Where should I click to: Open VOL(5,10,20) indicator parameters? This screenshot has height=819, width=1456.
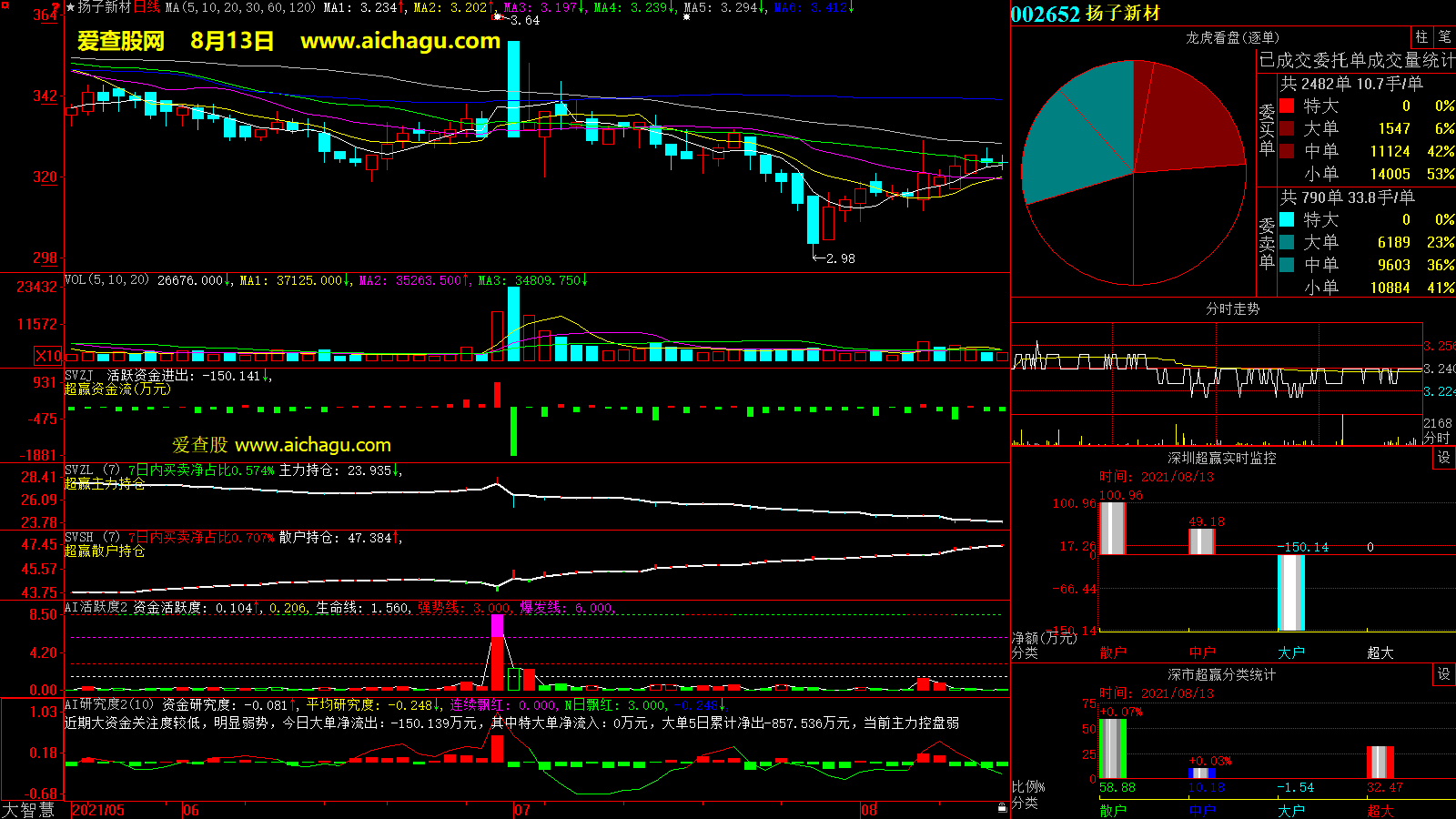click(x=106, y=280)
